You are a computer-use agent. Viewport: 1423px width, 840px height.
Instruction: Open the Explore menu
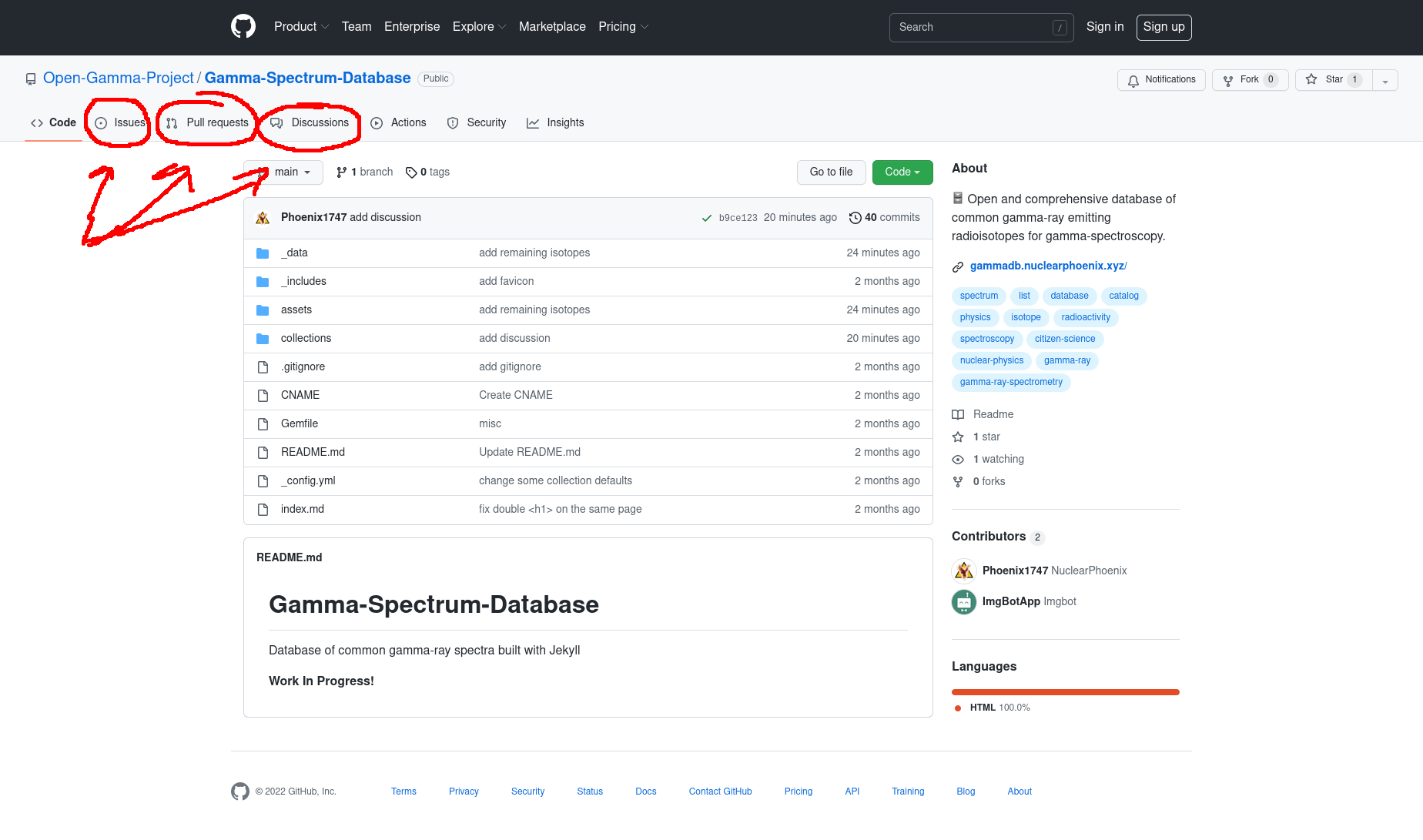pyautogui.click(x=479, y=27)
